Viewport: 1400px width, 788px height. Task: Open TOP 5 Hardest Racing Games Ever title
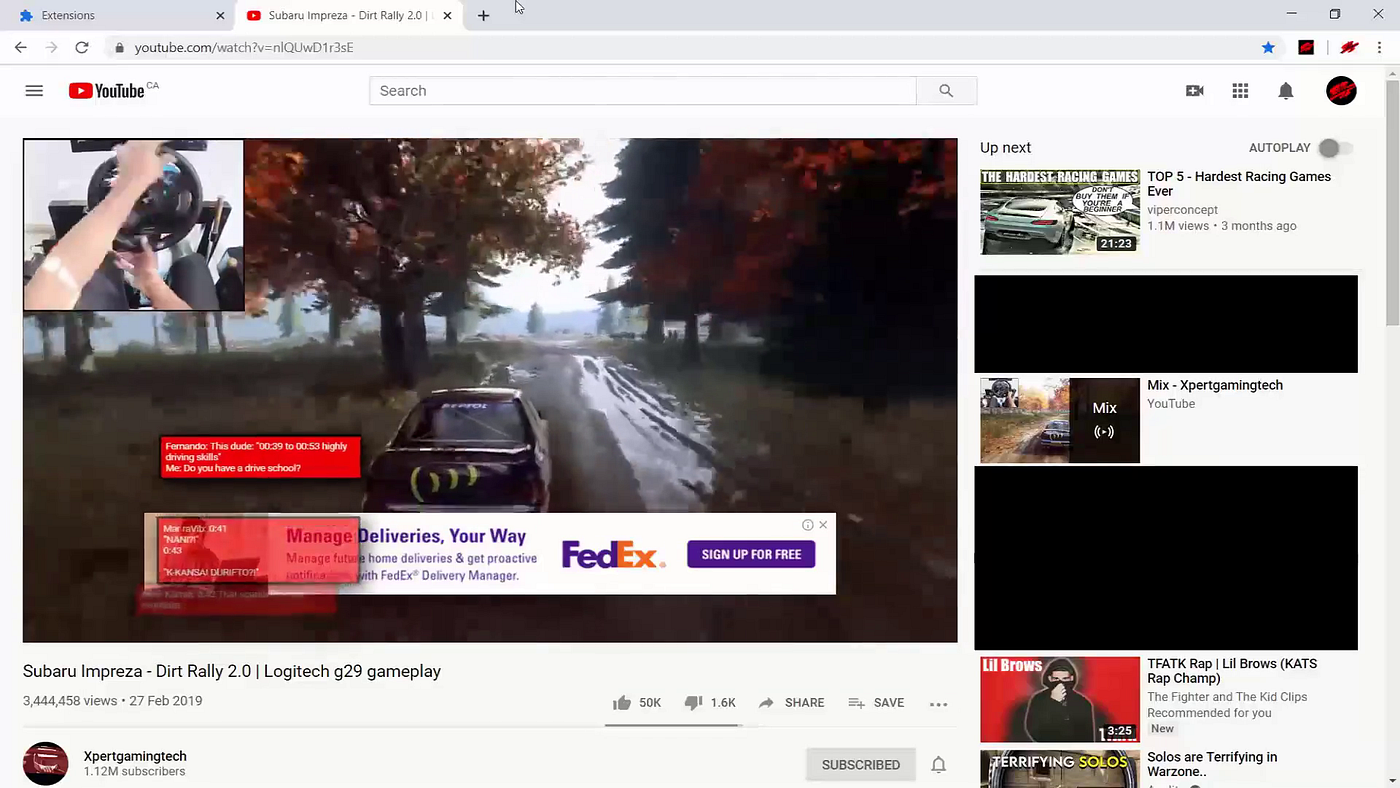click(x=1239, y=184)
